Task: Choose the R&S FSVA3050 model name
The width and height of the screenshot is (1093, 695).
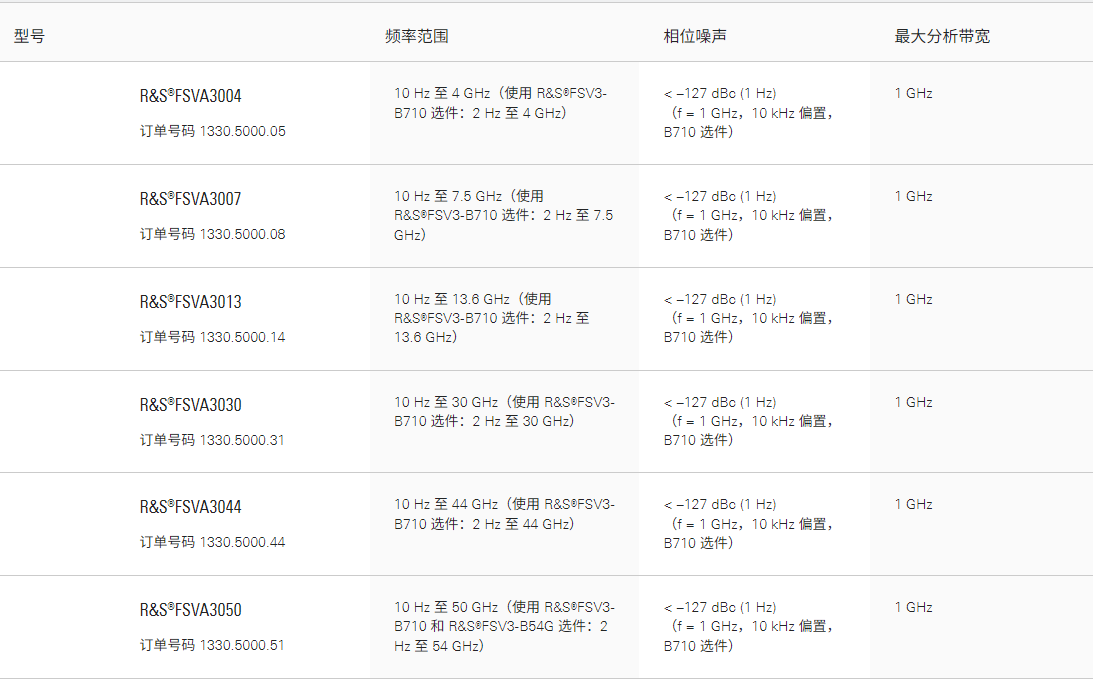Action: pos(190,610)
